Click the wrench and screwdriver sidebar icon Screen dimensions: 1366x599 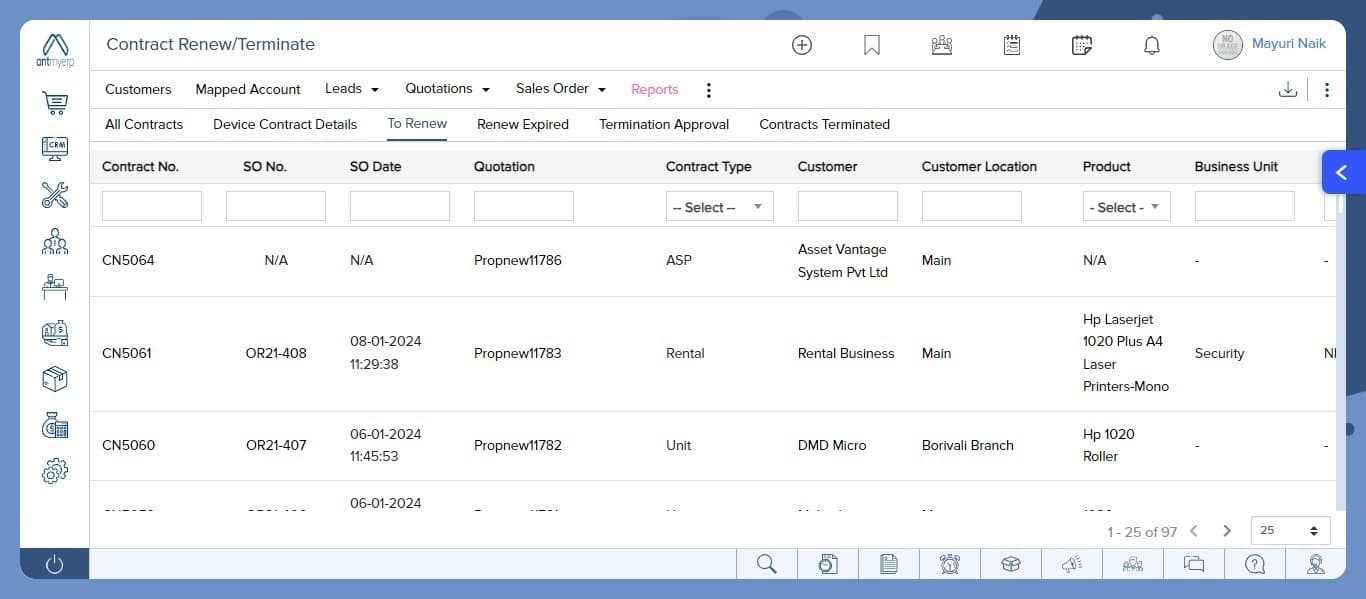pyautogui.click(x=55, y=194)
